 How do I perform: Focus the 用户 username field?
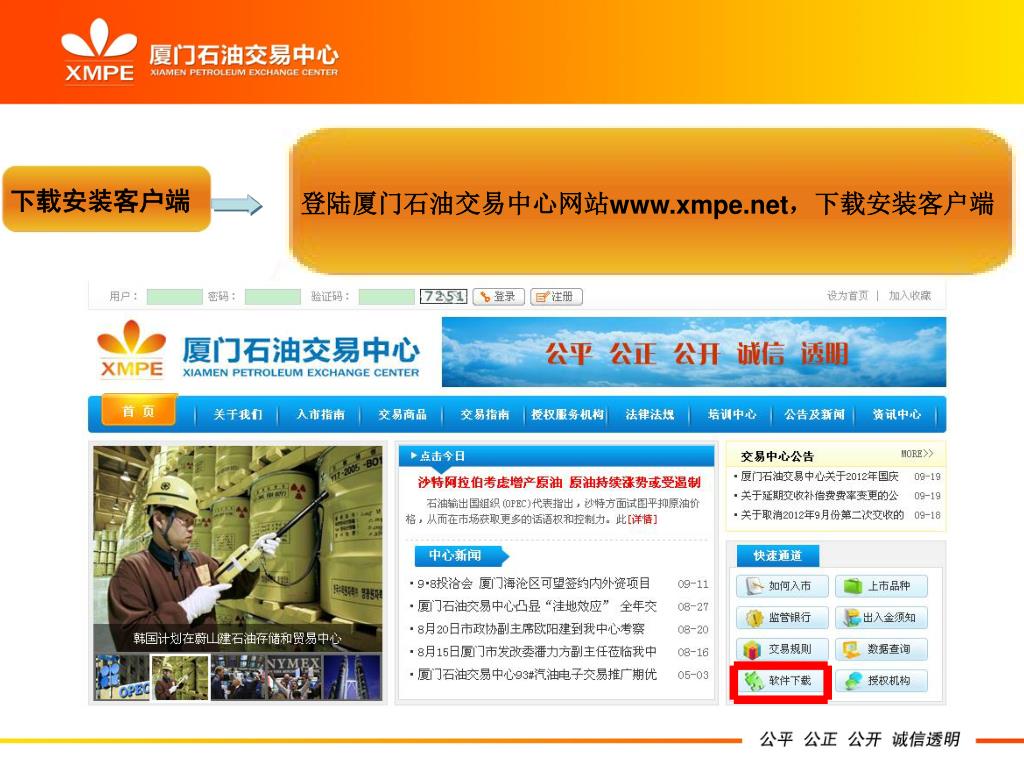[x=174, y=296]
